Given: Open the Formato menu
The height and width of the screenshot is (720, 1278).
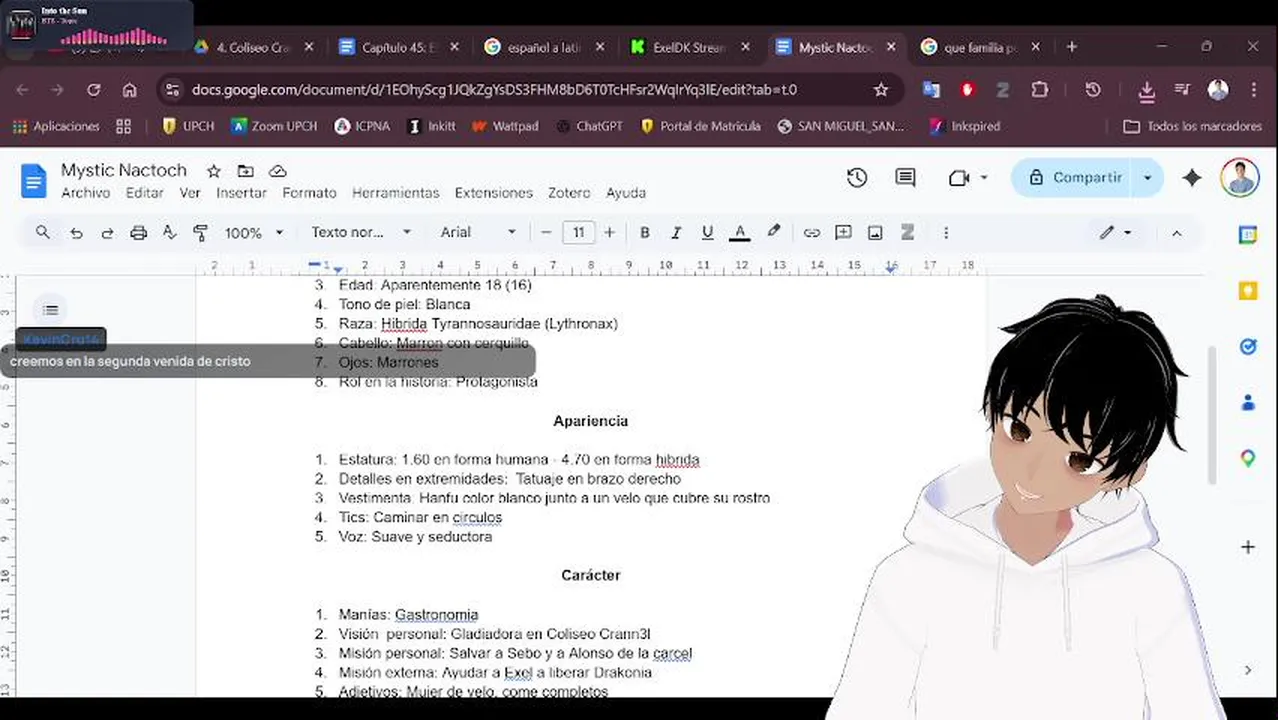Looking at the screenshot, I should coord(309,193).
